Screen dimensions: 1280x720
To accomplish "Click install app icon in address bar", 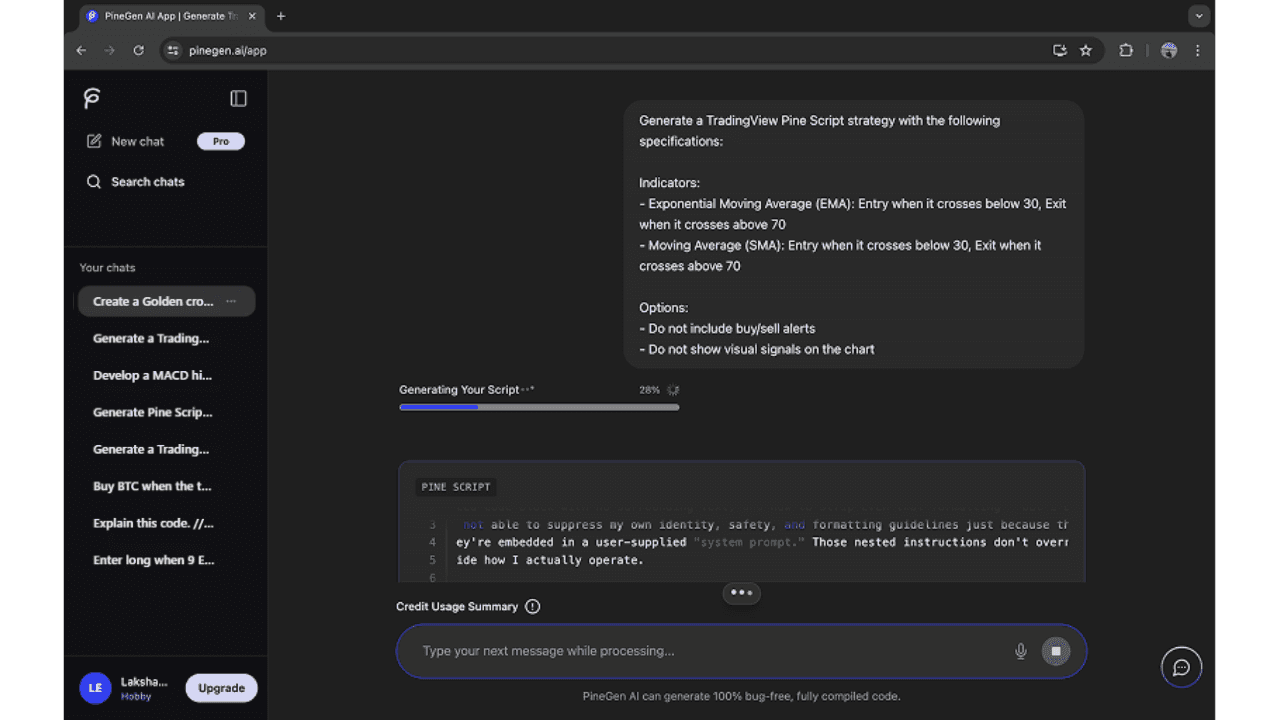I will point(1060,50).
